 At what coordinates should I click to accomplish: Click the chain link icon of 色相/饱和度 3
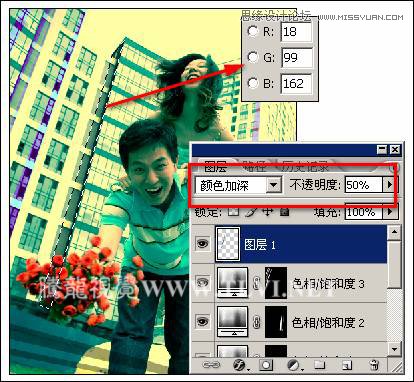click(x=256, y=283)
